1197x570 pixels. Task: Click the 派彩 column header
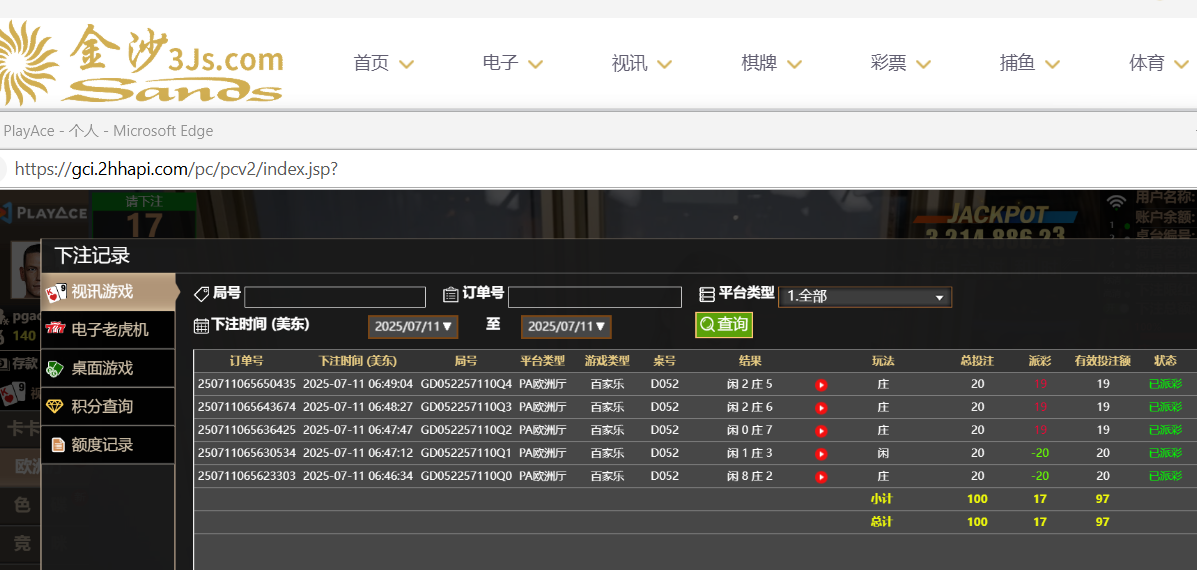point(1040,361)
